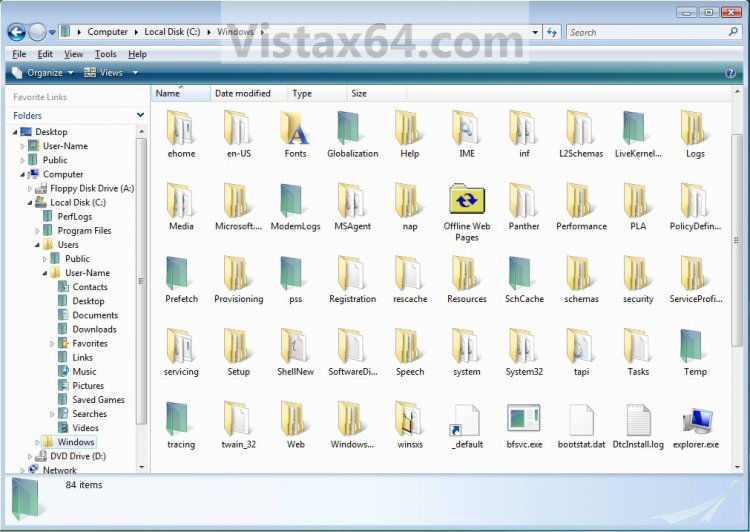Expand the Favorites tree node
The width and height of the screenshot is (750, 532).
tap(52, 344)
